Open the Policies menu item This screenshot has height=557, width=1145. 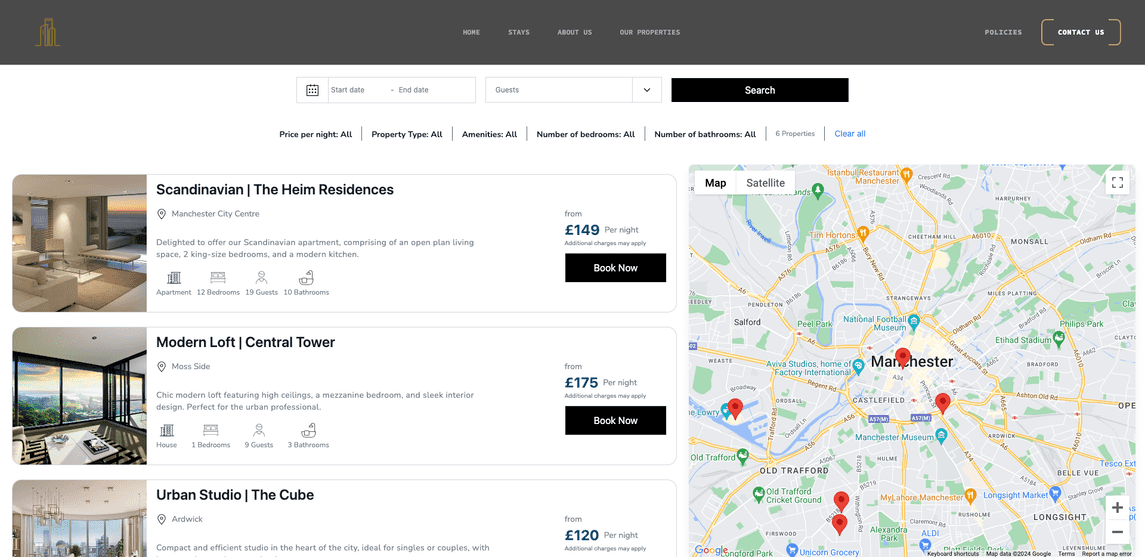pos(1003,32)
